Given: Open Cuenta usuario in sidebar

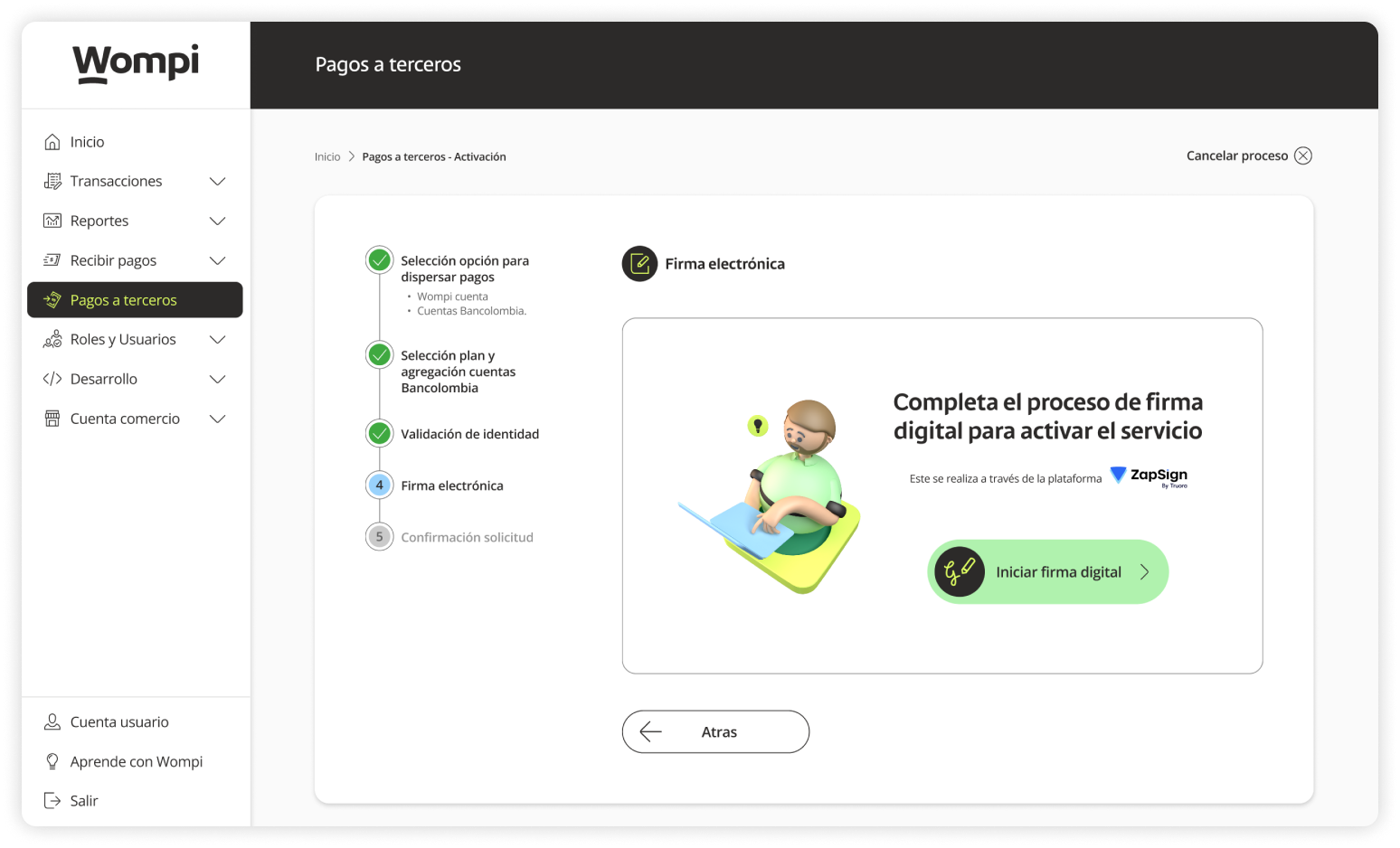Looking at the screenshot, I should click(118, 722).
